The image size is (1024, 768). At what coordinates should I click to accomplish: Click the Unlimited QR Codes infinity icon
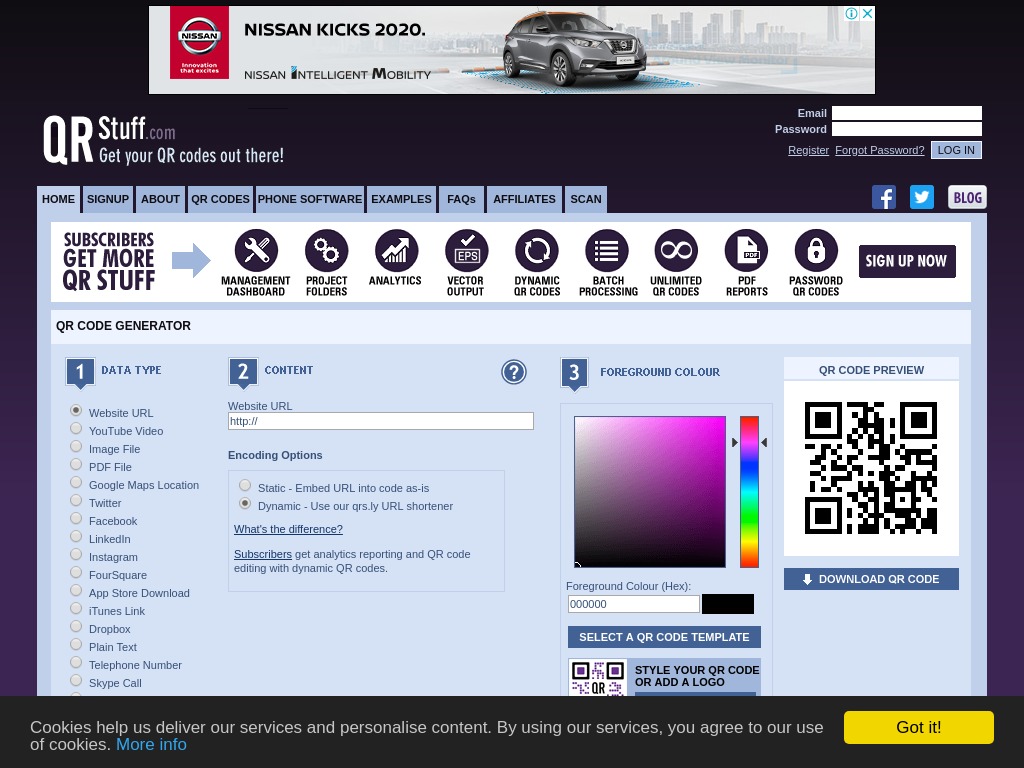coord(677,251)
